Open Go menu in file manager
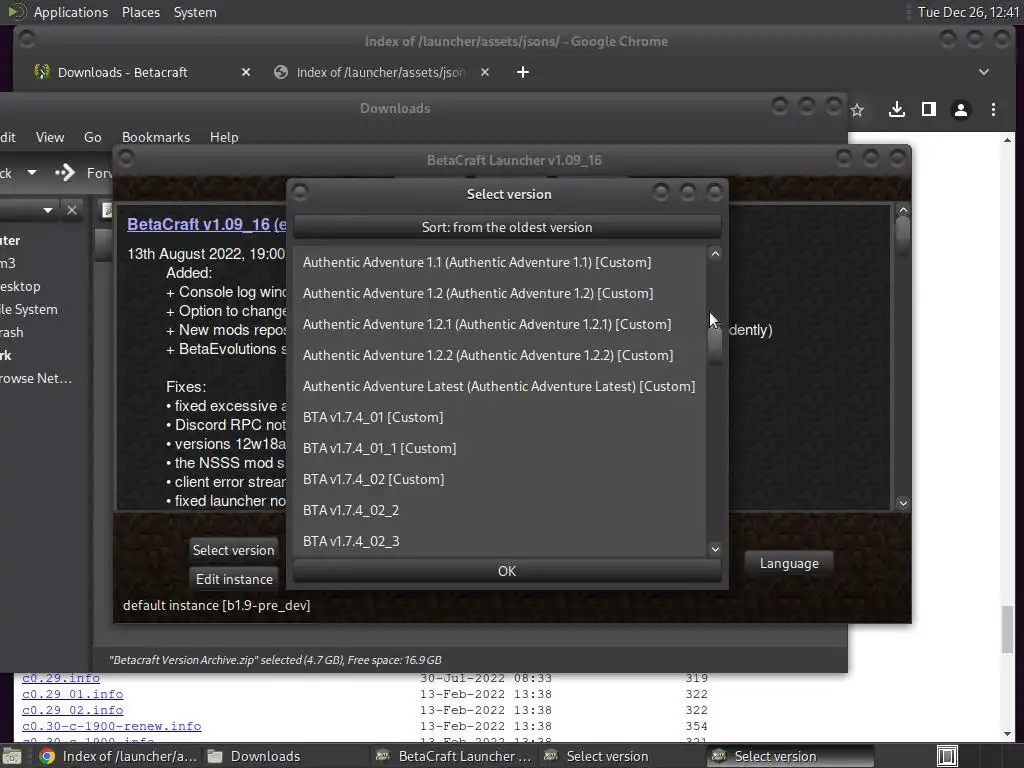This screenshot has height=768, width=1024. (93, 137)
